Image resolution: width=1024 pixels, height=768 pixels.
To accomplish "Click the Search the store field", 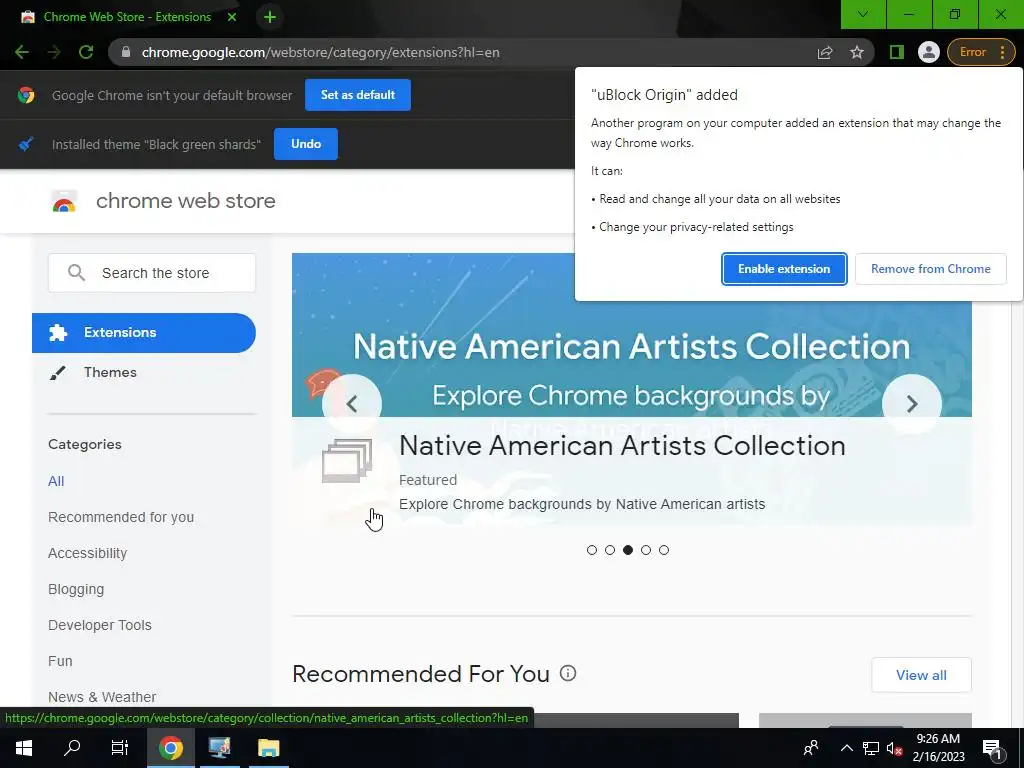I will pyautogui.click(x=152, y=273).
